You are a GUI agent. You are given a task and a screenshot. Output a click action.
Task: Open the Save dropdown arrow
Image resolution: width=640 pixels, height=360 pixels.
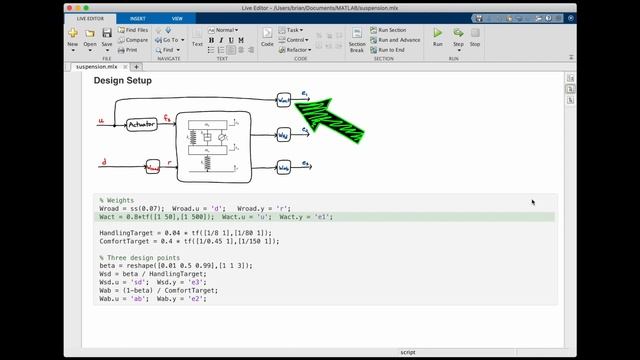coord(107,50)
